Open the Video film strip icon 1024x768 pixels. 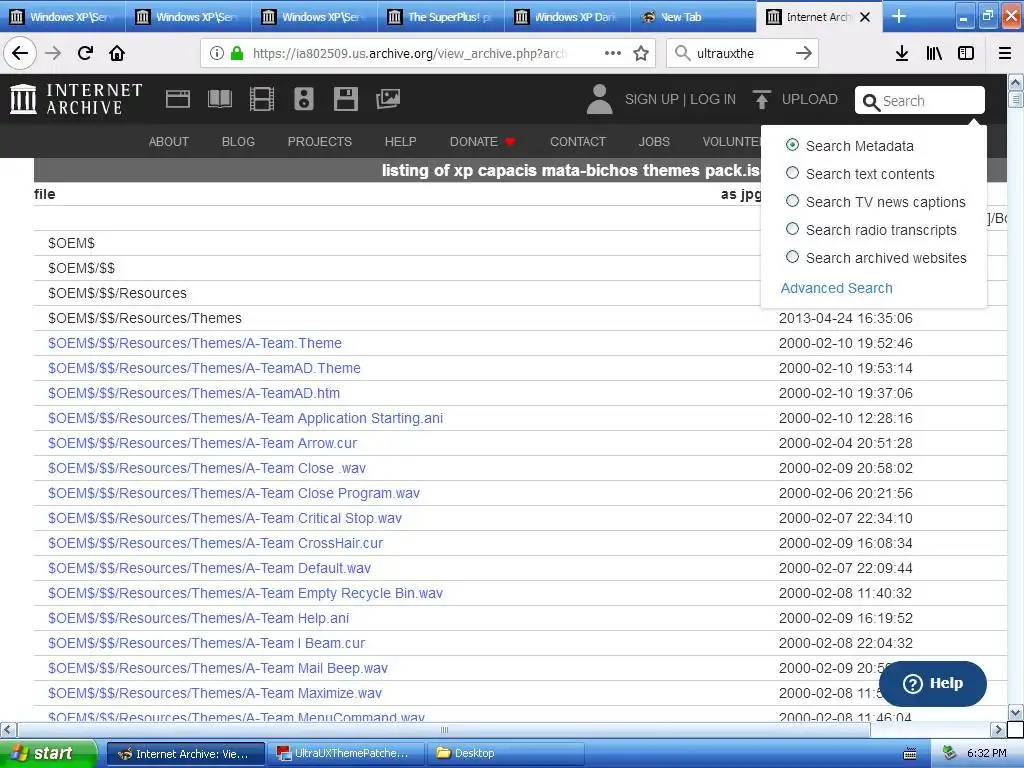pyautogui.click(x=262, y=99)
